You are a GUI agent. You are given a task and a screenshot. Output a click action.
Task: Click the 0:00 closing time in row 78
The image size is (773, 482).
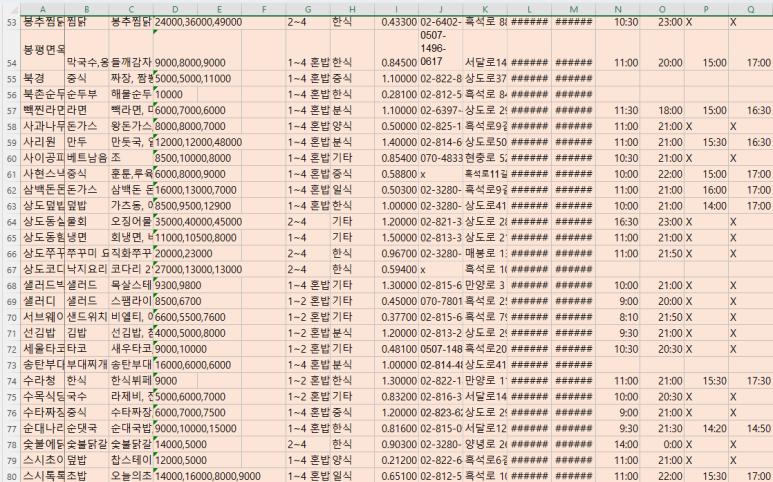[x=662, y=445]
